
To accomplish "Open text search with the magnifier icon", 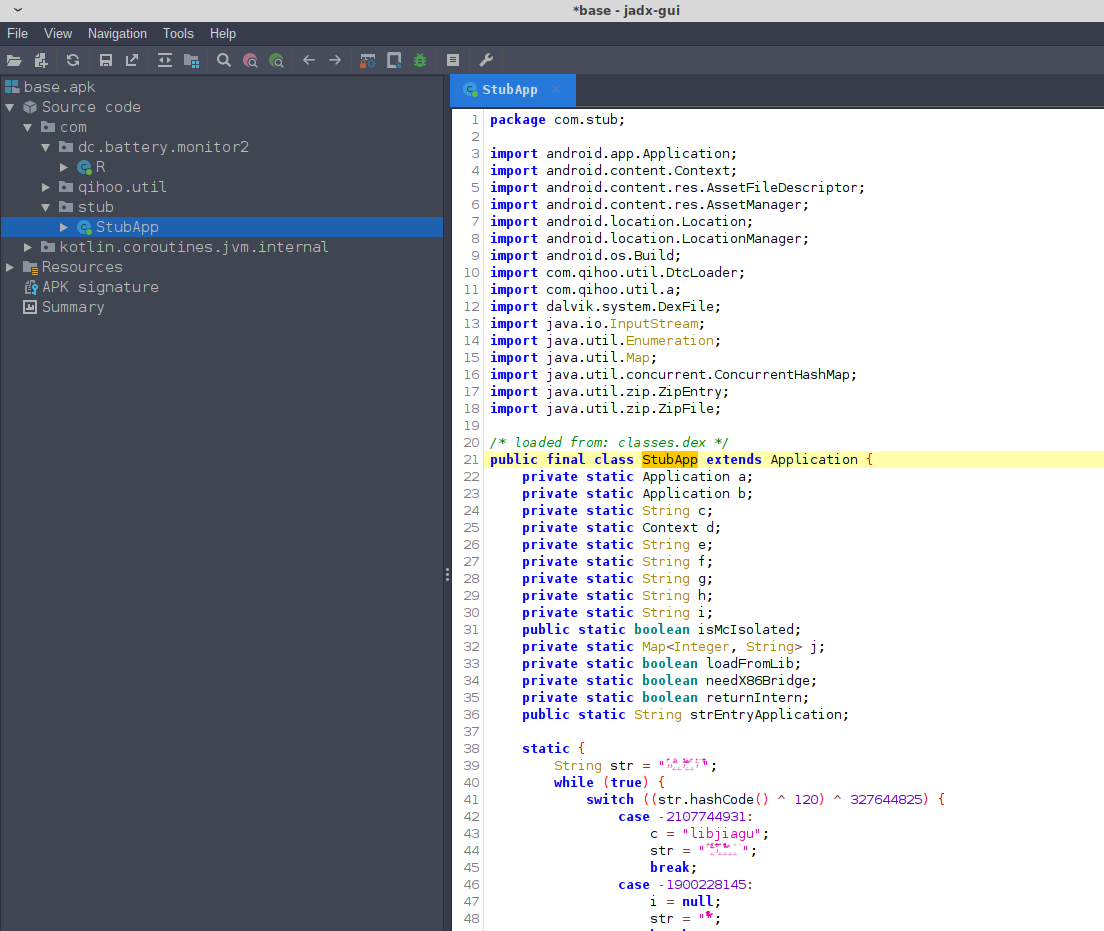I will 224,60.
